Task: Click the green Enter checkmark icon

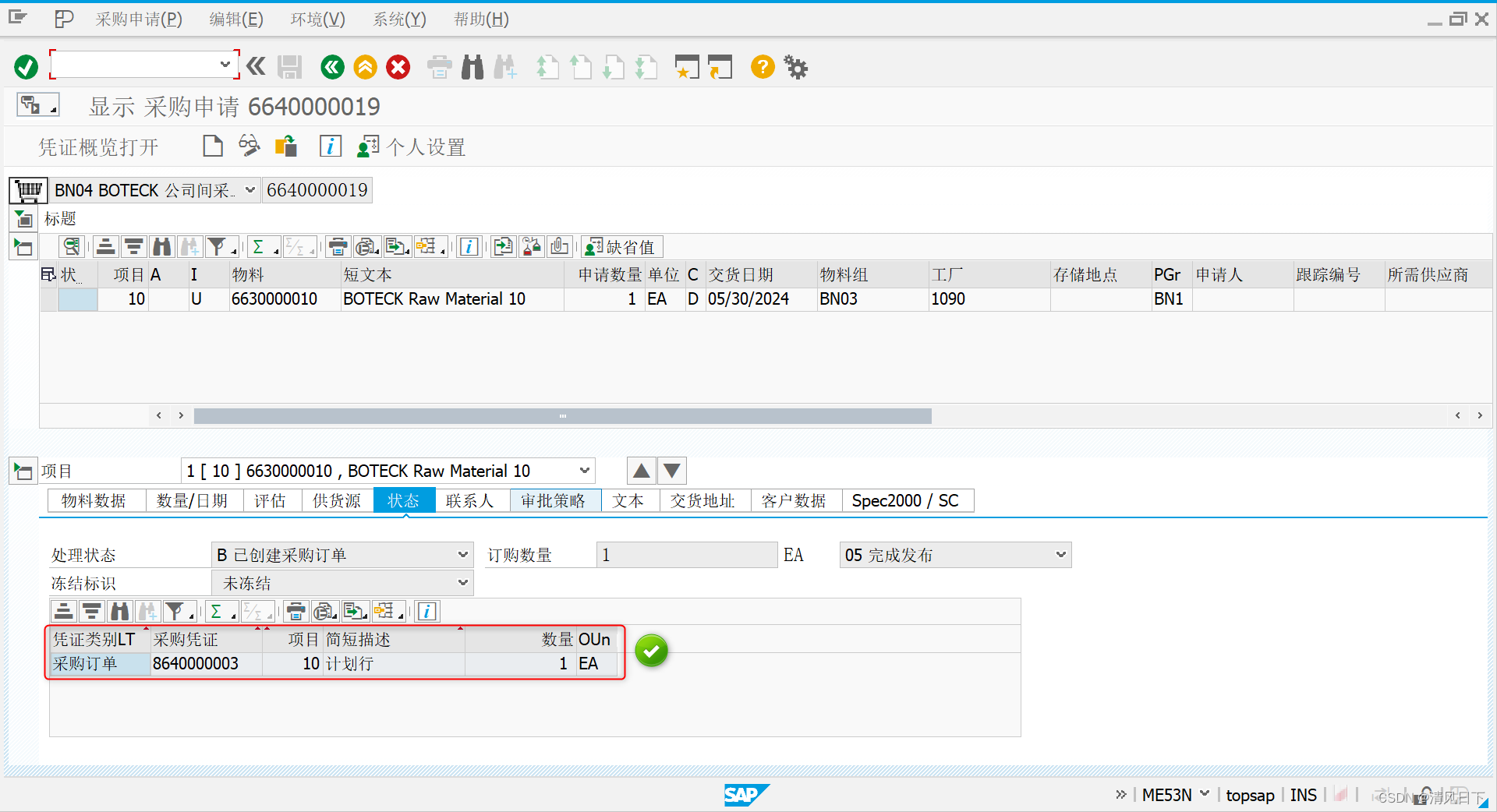Action: pos(26,67)
